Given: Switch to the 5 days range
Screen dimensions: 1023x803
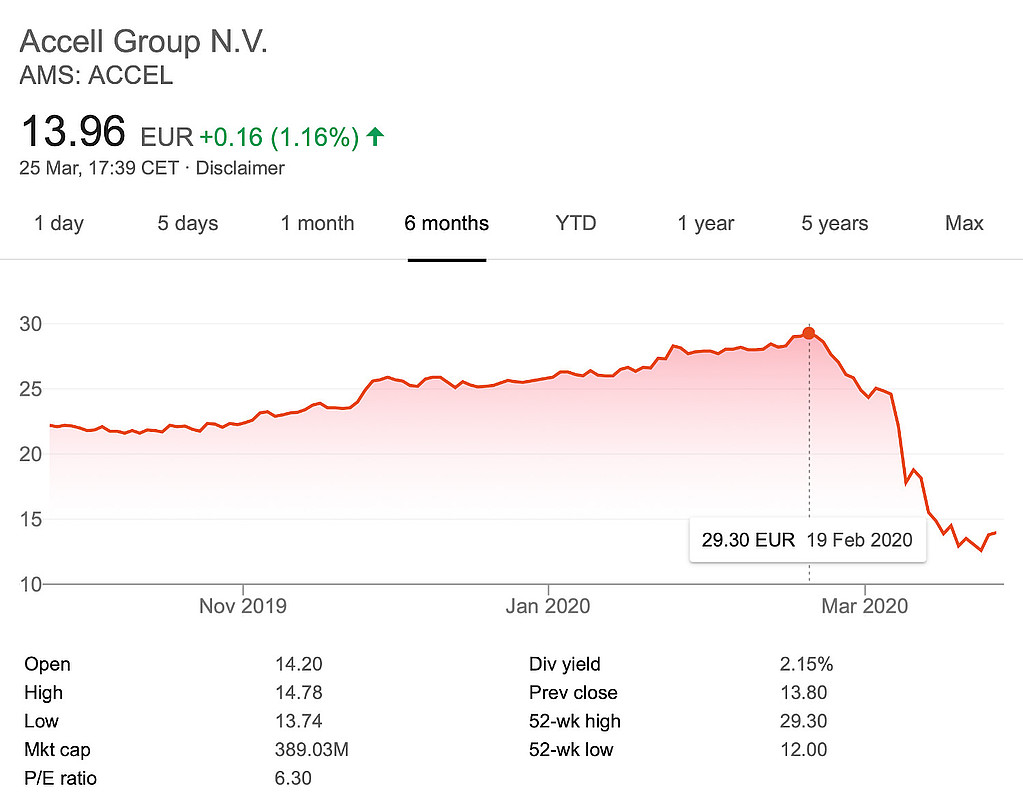Looking at the screenshot, I should pyautogui.click(x=187, y=223).
